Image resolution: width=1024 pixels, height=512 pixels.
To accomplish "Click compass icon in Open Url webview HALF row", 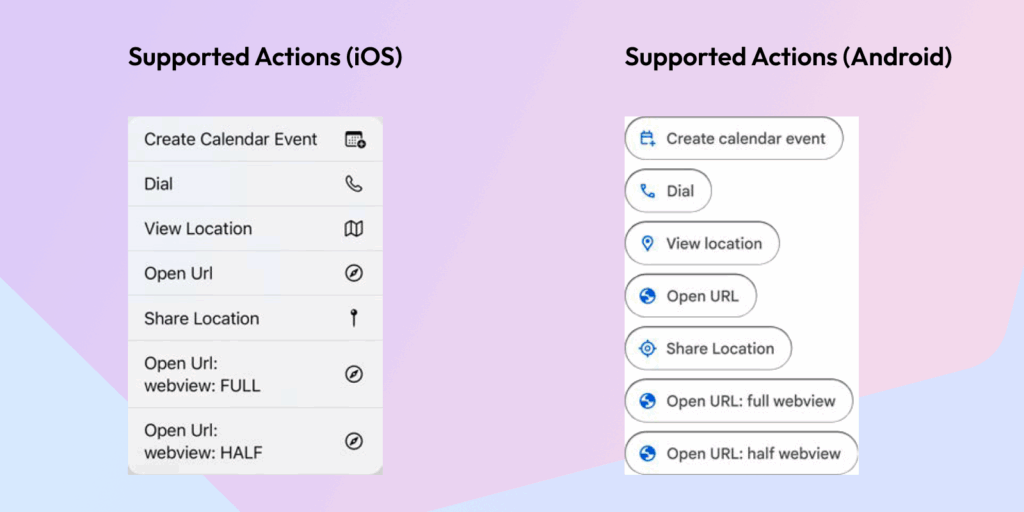I will click(354, 441).
